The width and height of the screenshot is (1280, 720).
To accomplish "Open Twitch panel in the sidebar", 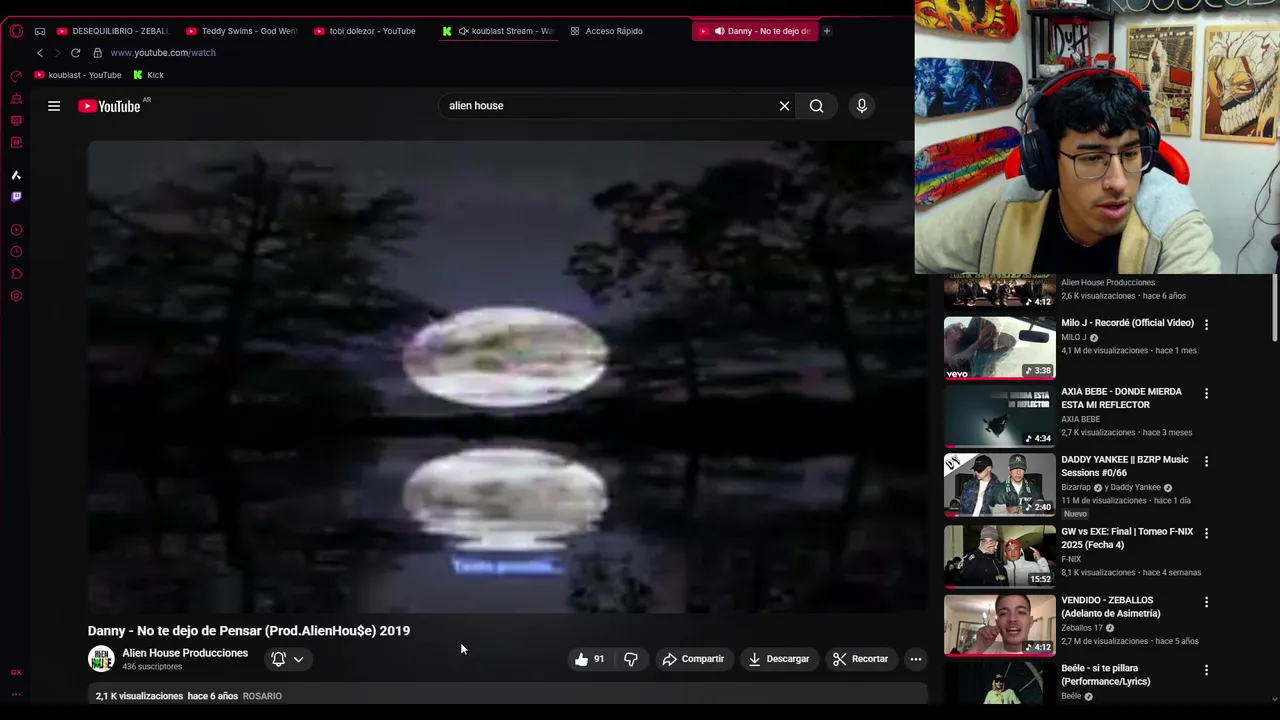I will [x=16, y=197].
